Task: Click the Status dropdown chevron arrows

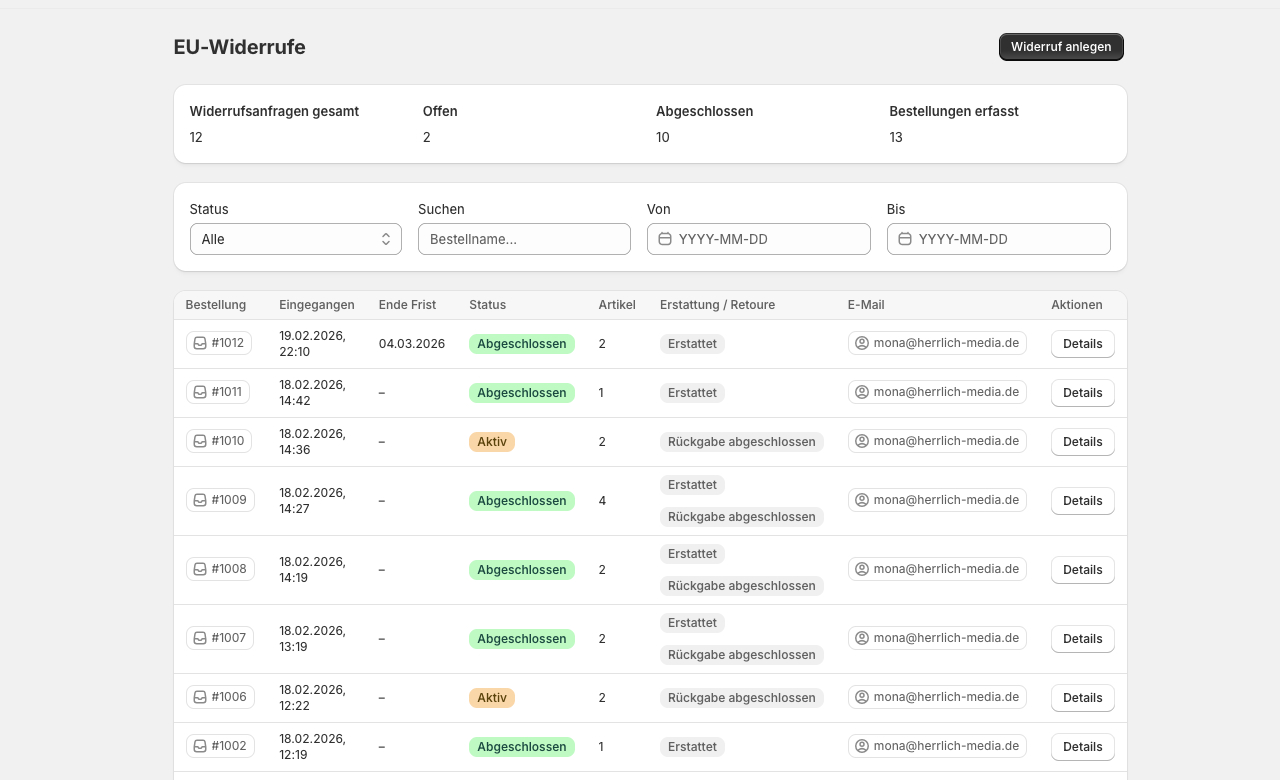Action: click(x=386, y=239)
